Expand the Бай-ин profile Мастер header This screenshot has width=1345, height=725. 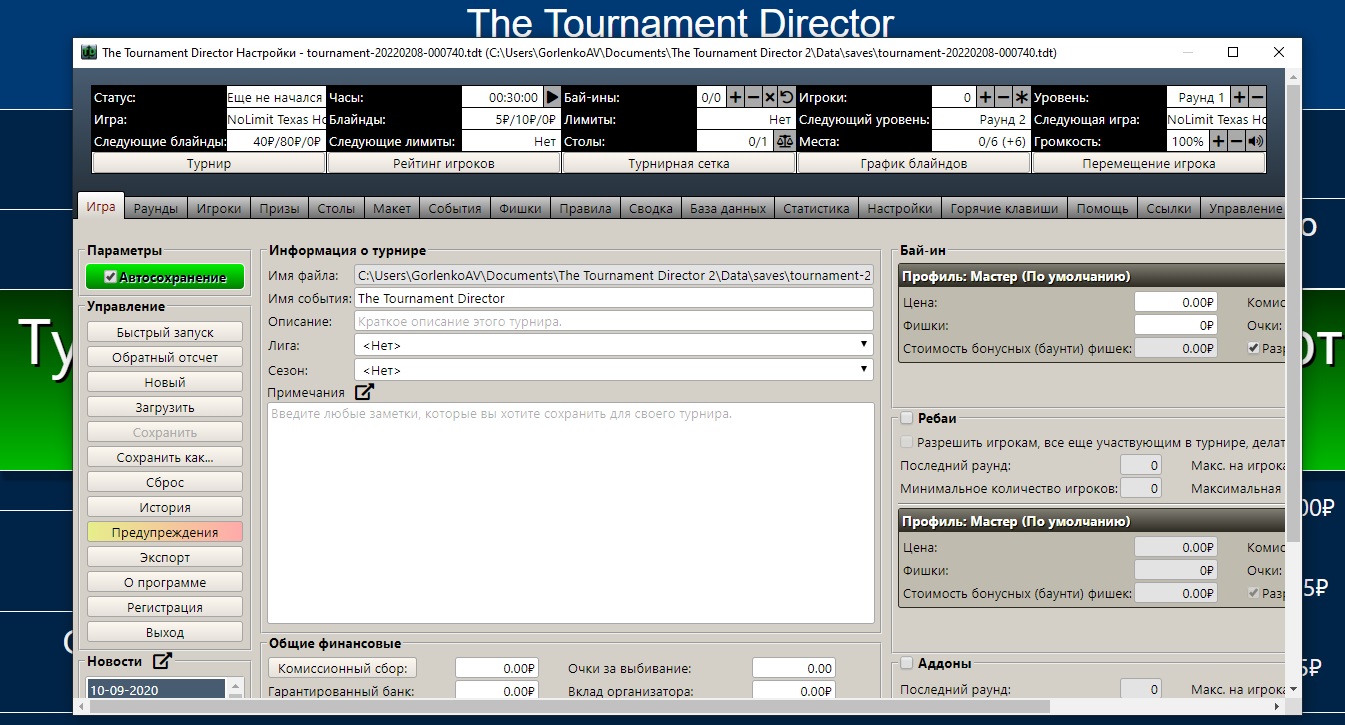1090,277
